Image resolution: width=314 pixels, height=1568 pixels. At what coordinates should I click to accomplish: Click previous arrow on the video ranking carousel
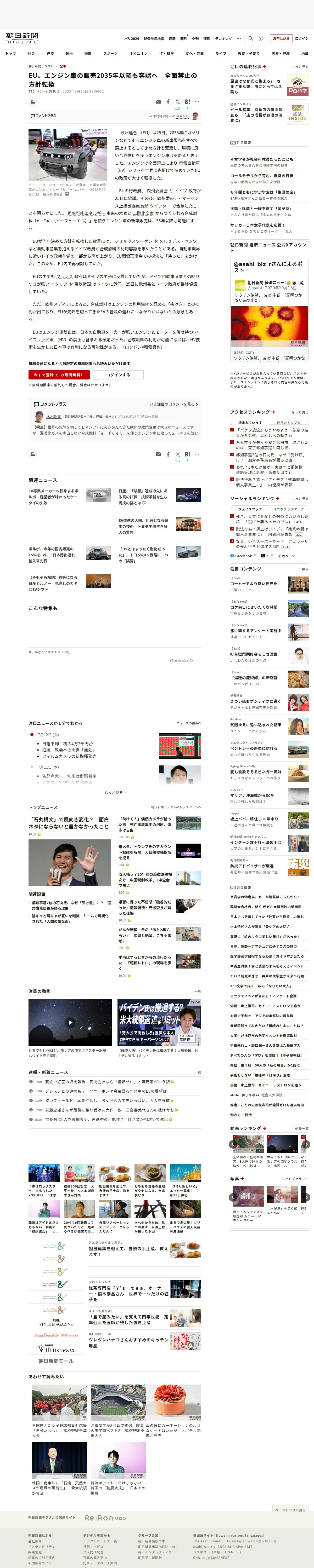coord(232,1144)
